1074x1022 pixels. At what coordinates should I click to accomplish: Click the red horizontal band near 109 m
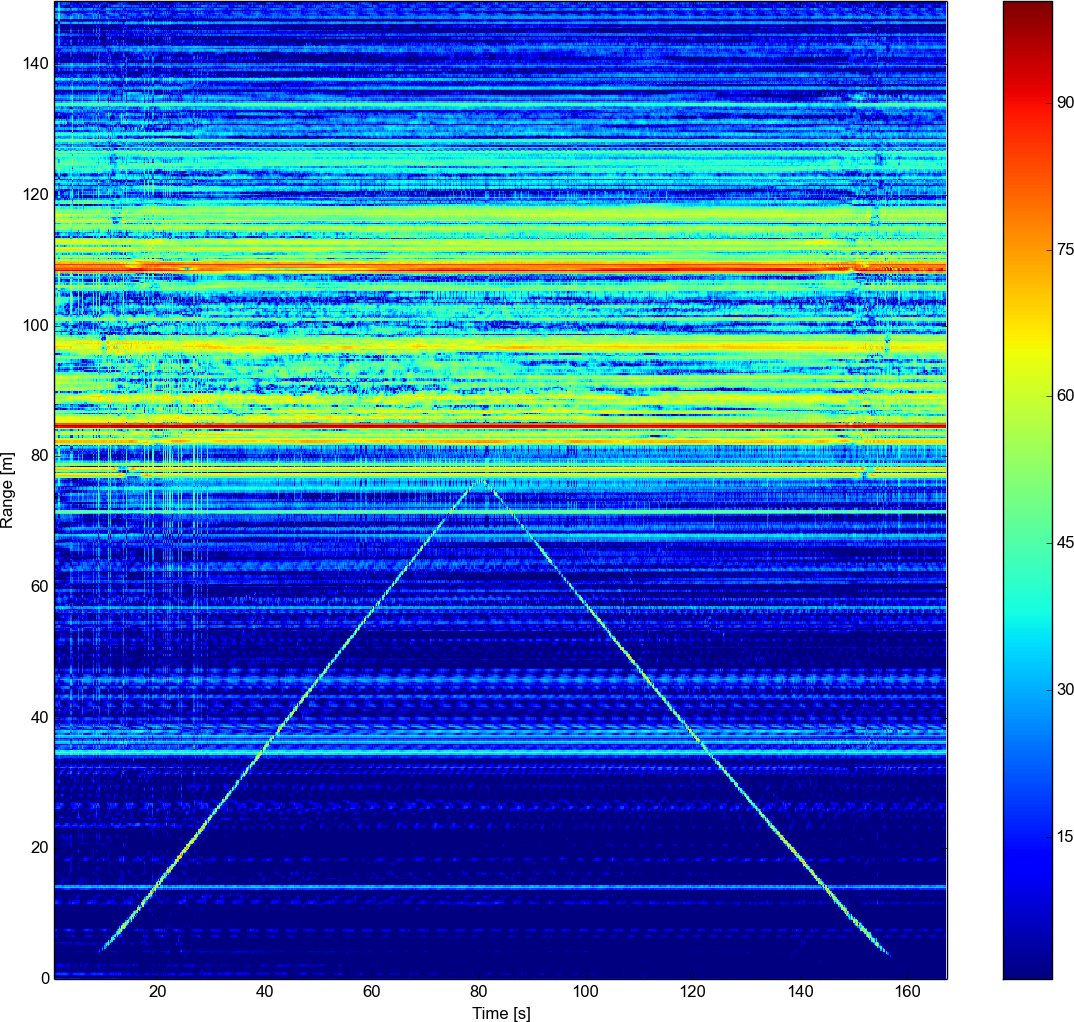(x=500, y=268)
